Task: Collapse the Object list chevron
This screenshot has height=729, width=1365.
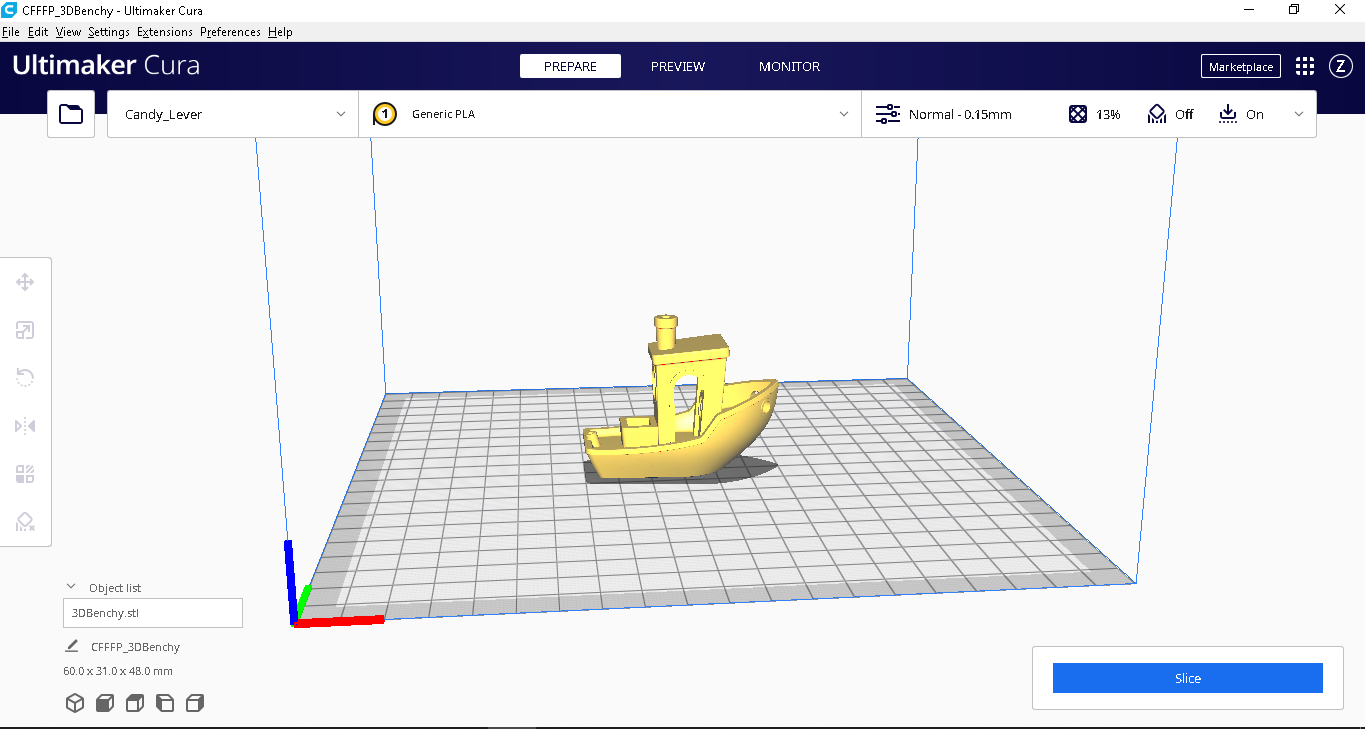Action: point(71,587)
